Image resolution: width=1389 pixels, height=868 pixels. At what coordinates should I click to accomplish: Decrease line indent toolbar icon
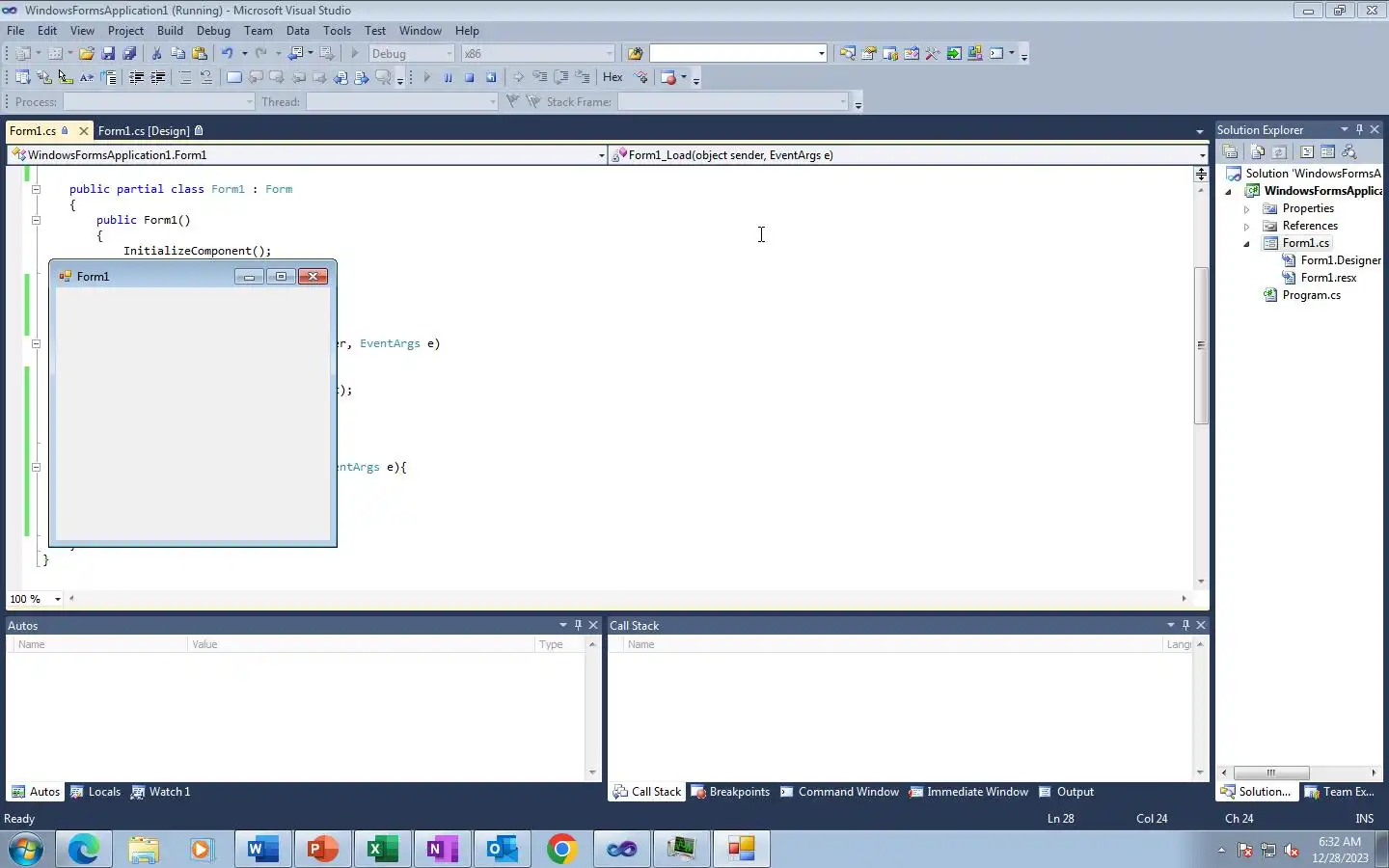coord(136,77)
